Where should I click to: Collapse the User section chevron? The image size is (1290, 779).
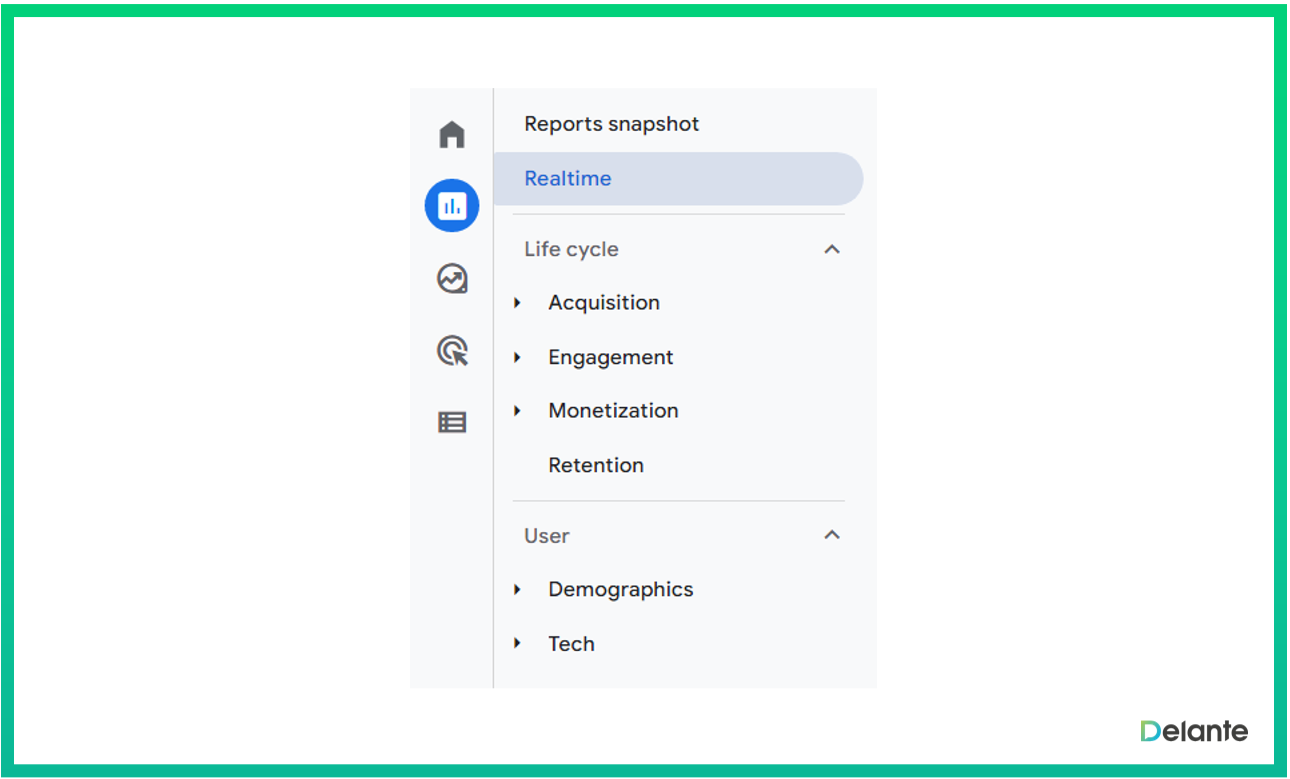coord(831,535)
